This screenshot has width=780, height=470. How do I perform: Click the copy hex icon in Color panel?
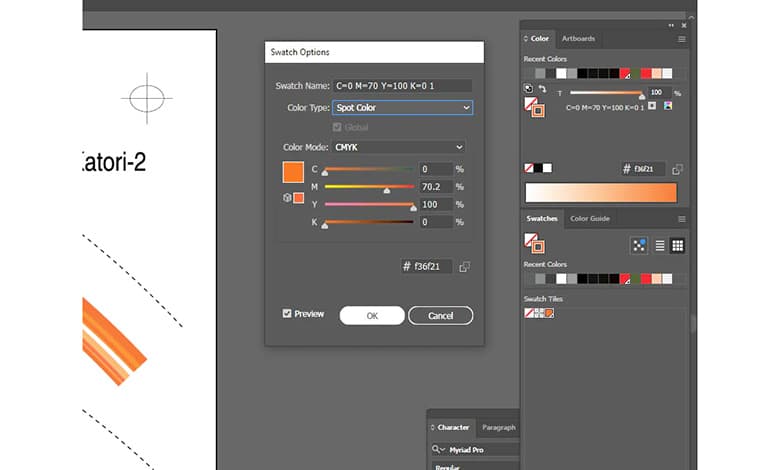tap(678, 170)
